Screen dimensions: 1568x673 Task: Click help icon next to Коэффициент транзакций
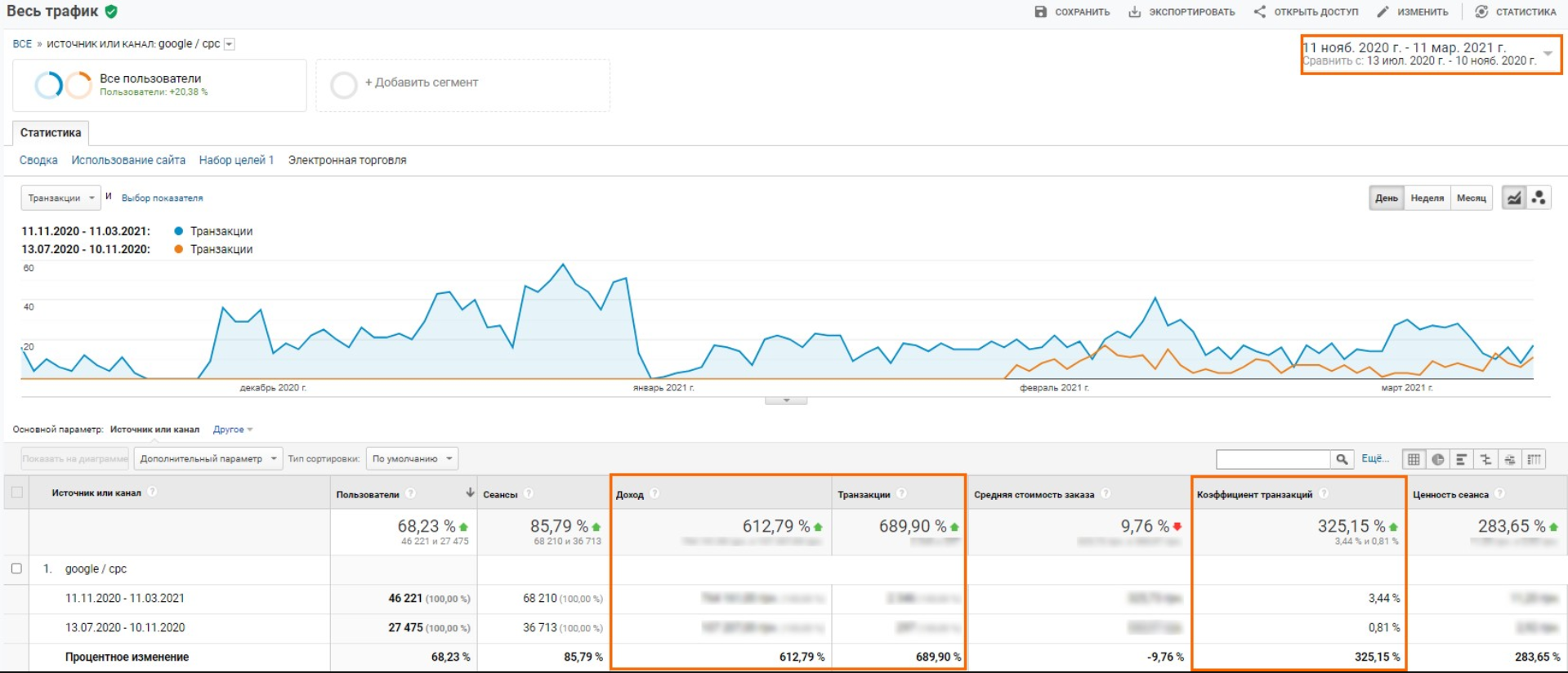[1324, 493]
